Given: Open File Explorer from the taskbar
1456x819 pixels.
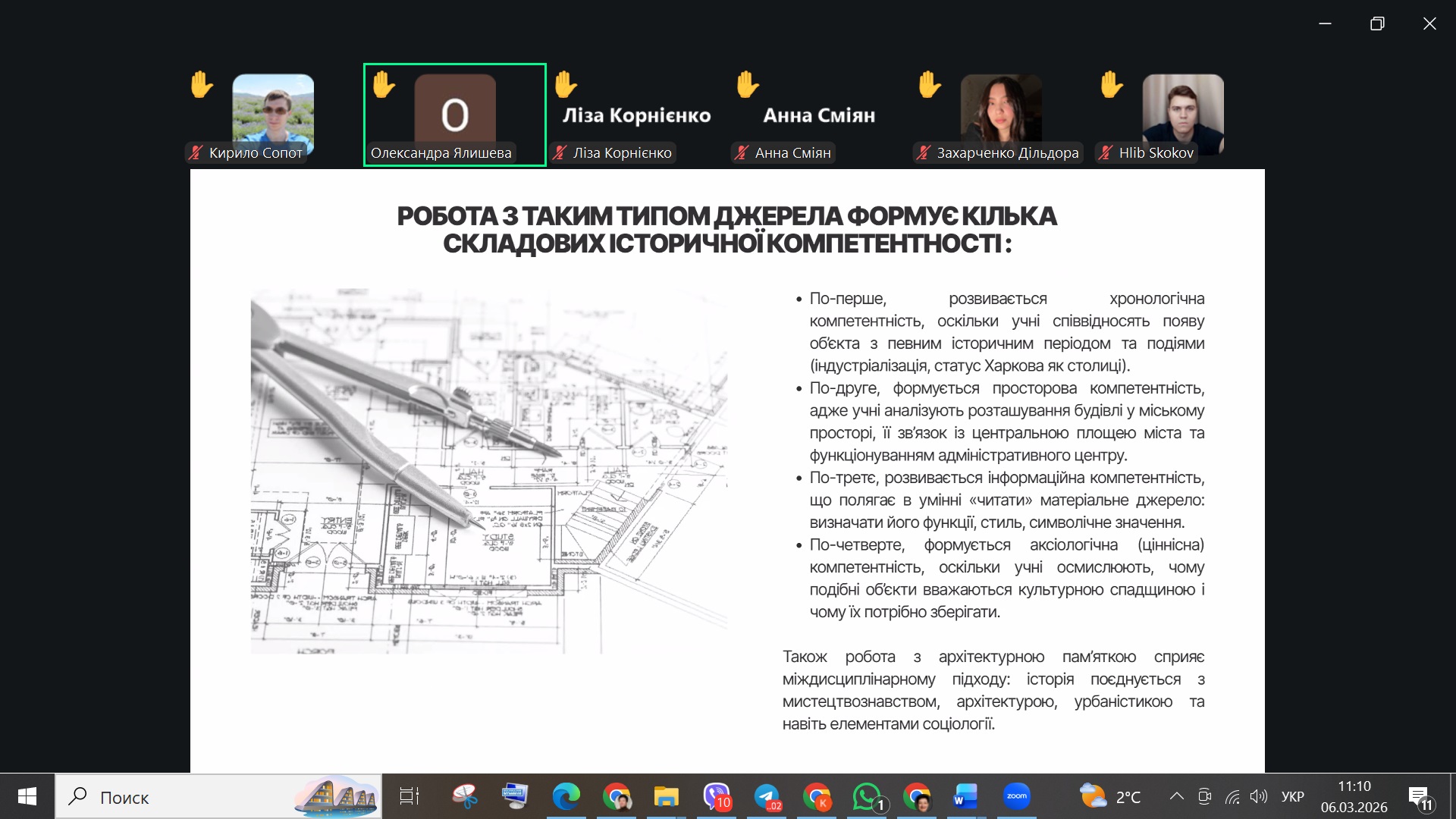Looking at the screenshot, I should [x=667, y=796].
